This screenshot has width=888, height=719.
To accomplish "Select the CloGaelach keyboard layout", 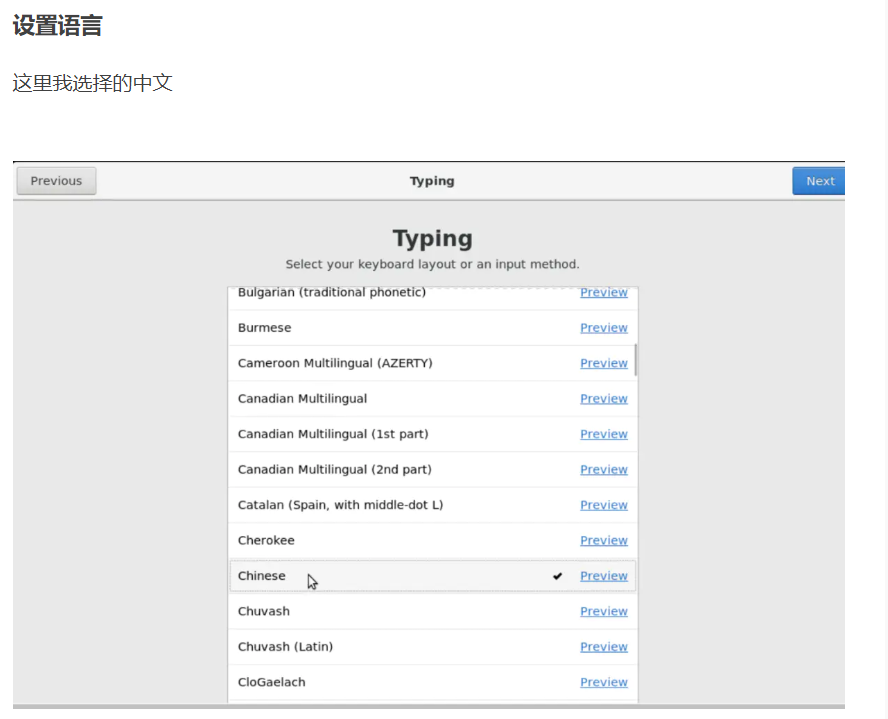I will [x=433, y=682].
